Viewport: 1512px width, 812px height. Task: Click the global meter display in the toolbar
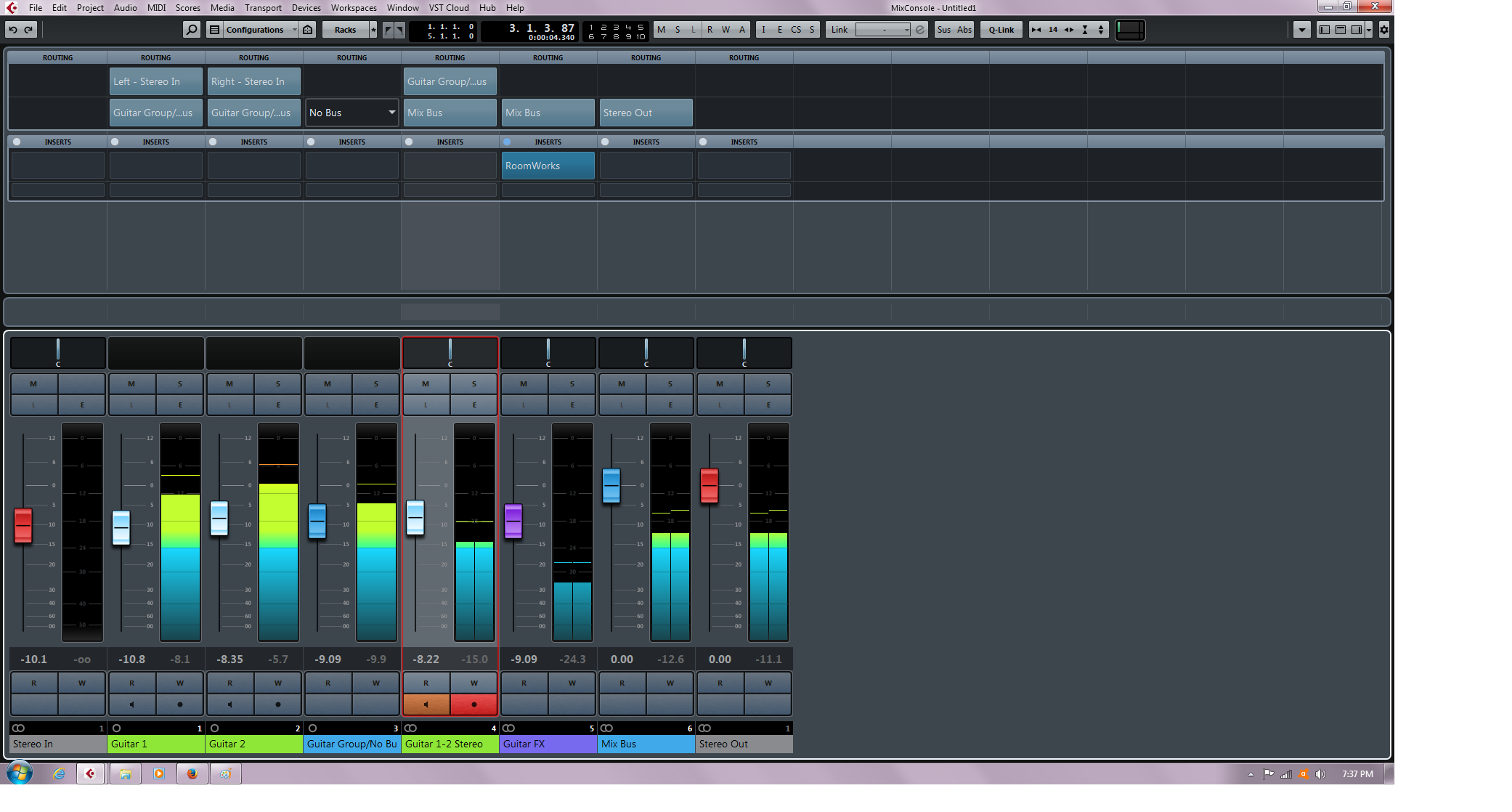point(1130,30)
